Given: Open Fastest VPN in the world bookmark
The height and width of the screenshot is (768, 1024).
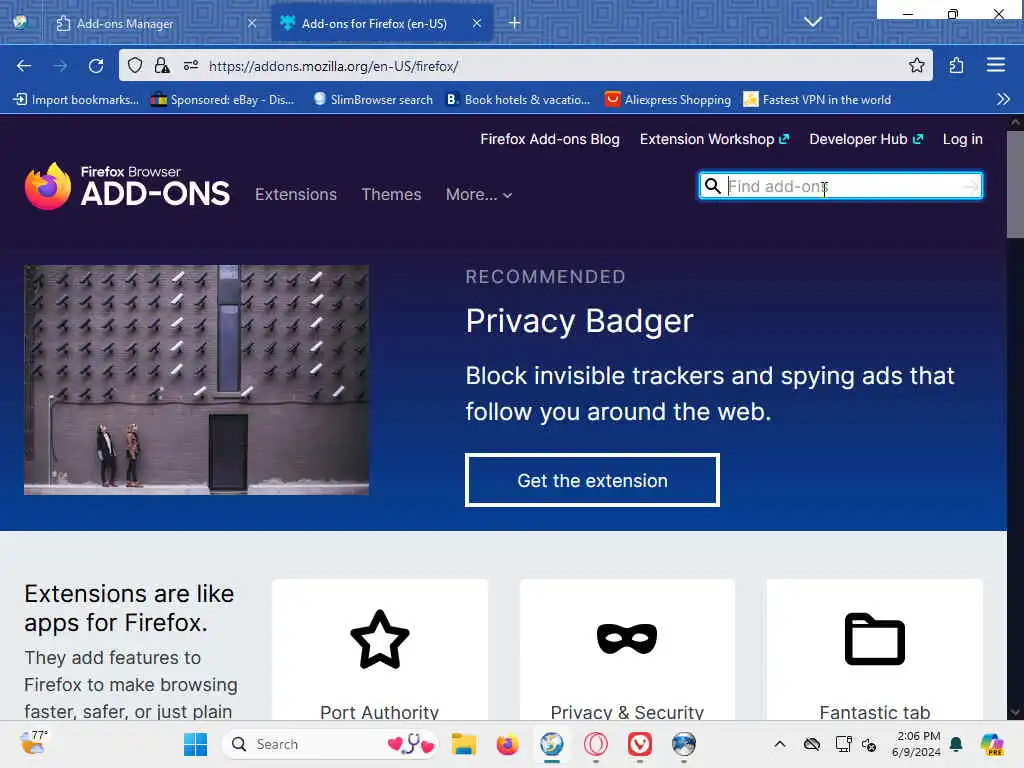Looking at the screenshot, I should click(x=817, y=99).
